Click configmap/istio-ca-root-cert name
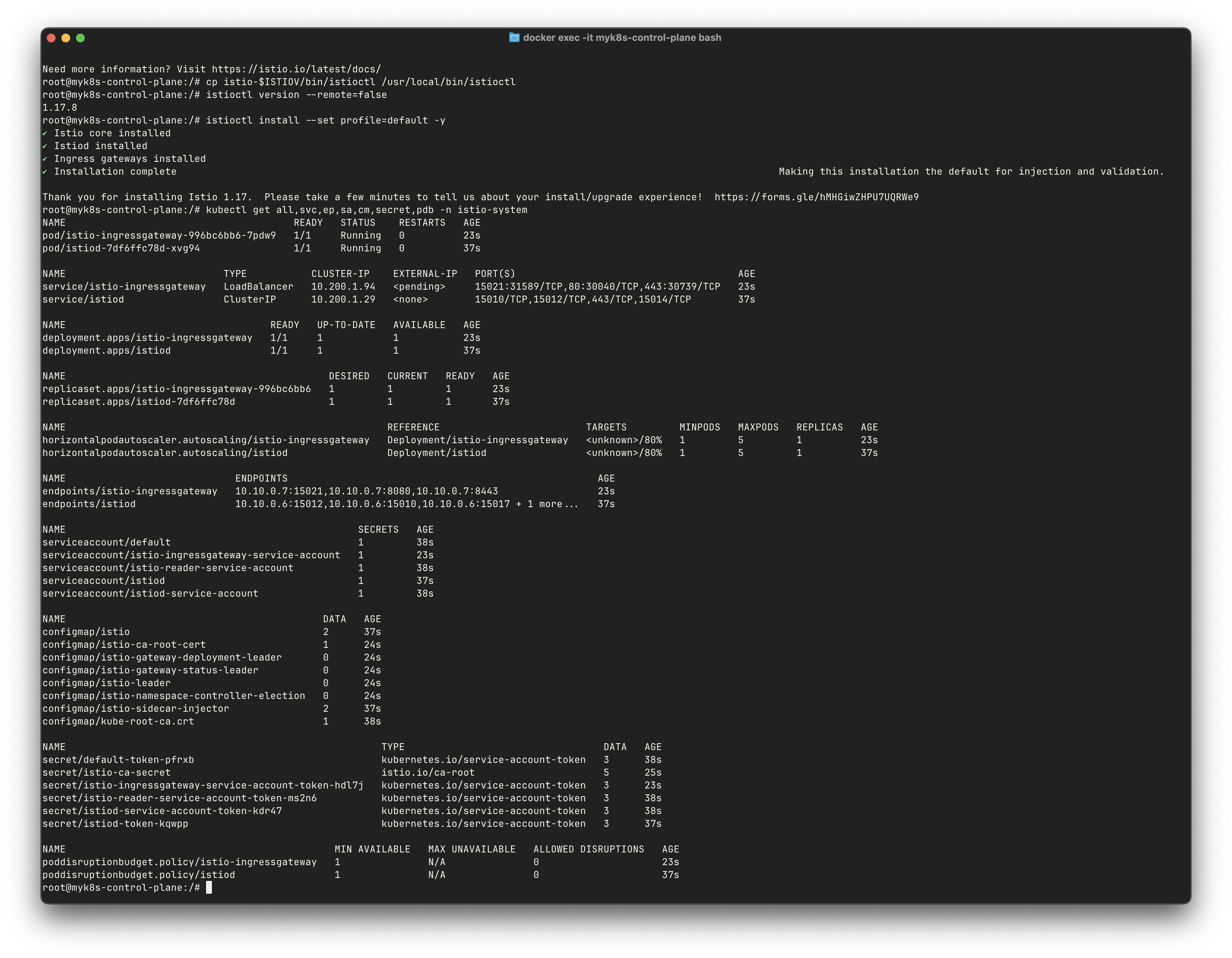 [x=124, y=644]
